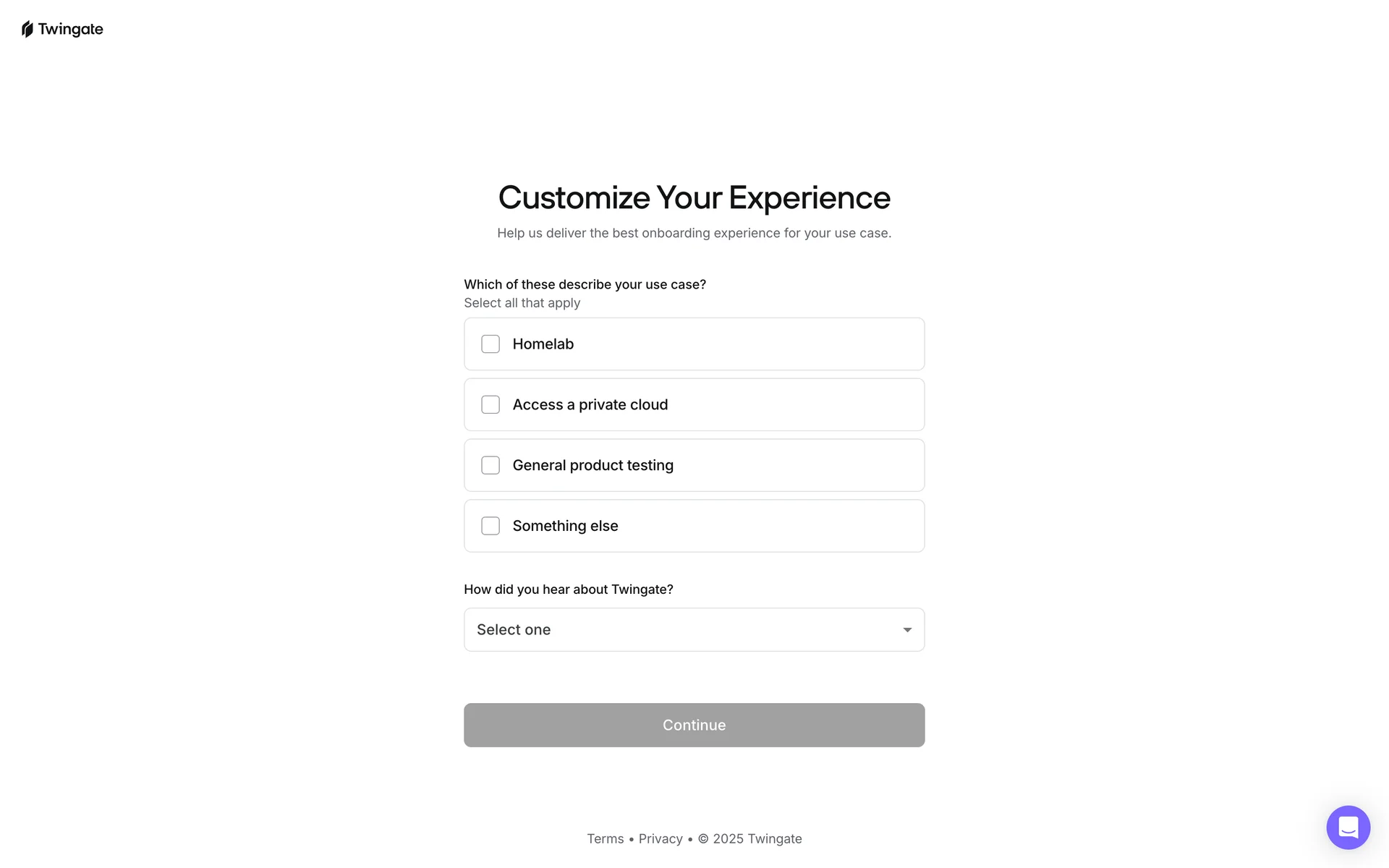This screenshot has height=868, width=1389.
Task: Click the Homelab option label text
Action: point(543,344)
